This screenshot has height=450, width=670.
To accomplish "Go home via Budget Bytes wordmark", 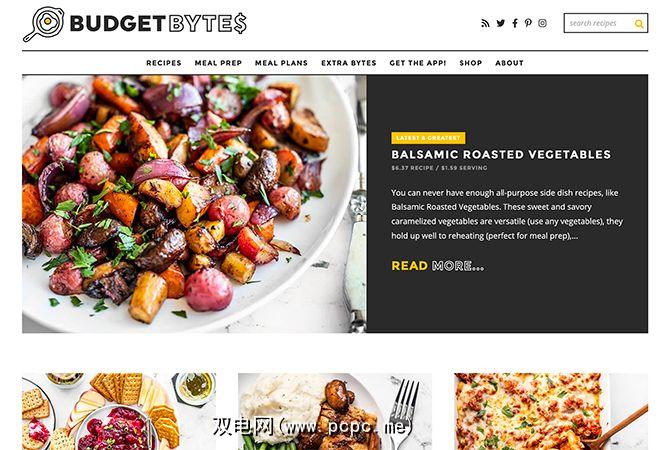I will pyautogui.click(x=158, y=24).
